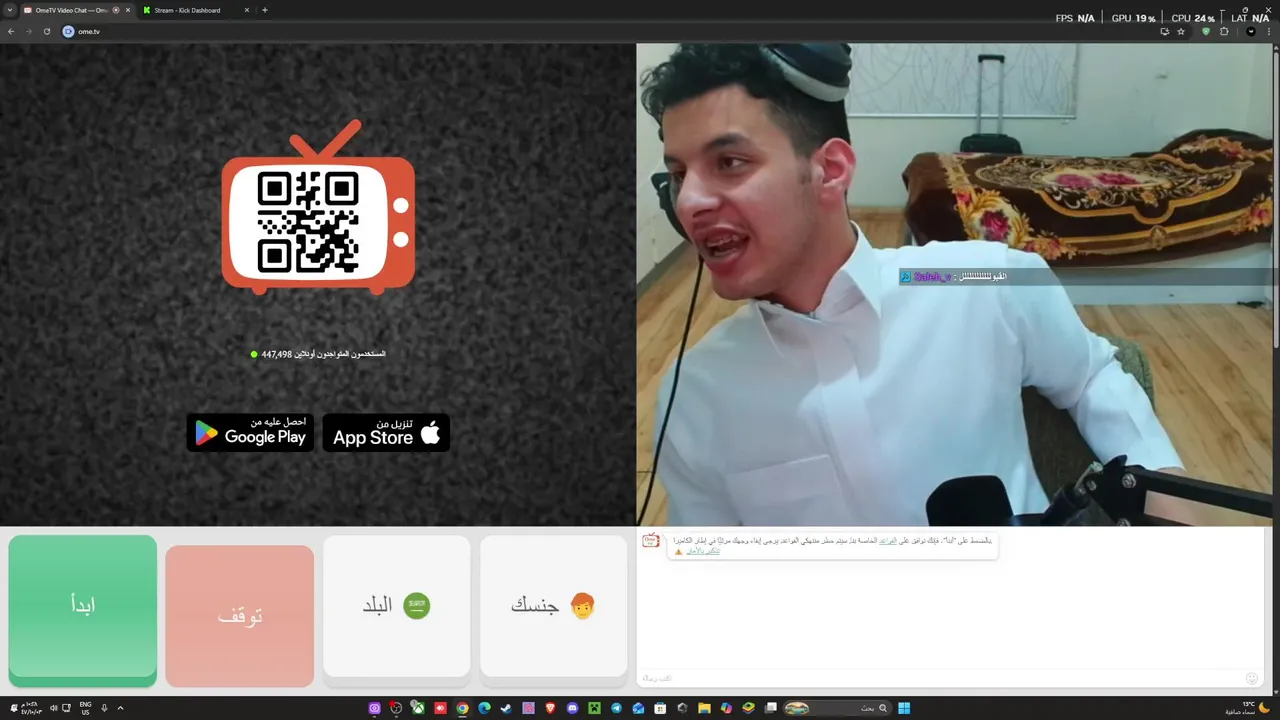This screenshot has width=1280, height=720.
Task: Click the chat message input field
Action: [940, 678]
